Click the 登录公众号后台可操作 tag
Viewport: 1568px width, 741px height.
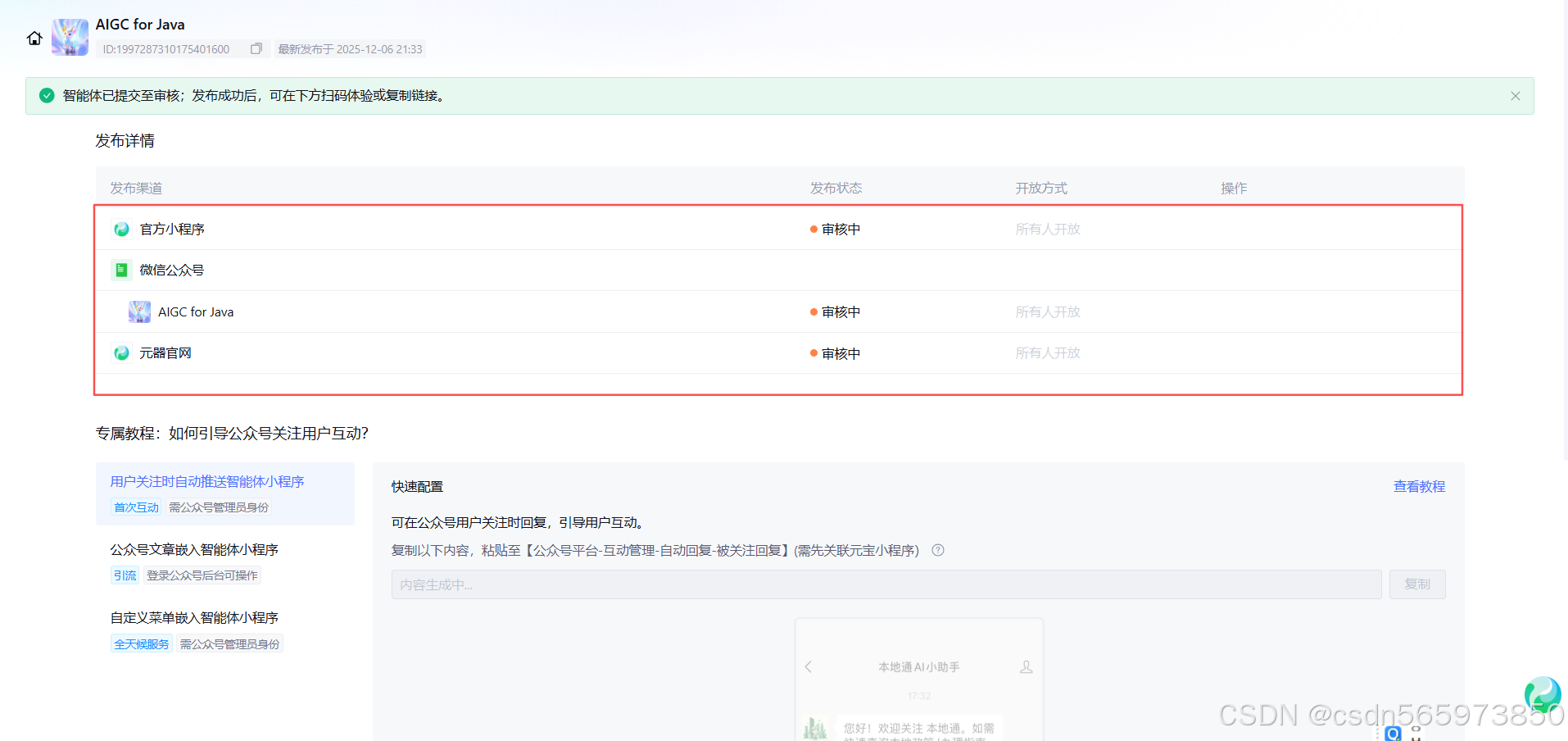click(x=202, y=575)
